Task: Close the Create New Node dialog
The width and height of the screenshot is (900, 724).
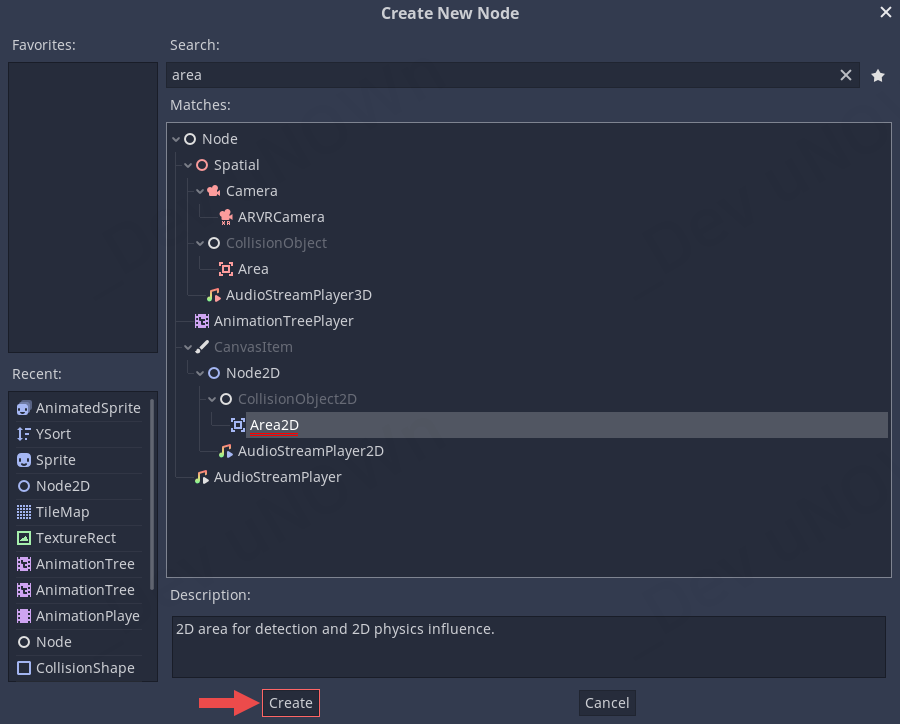Action: point(886,12)
